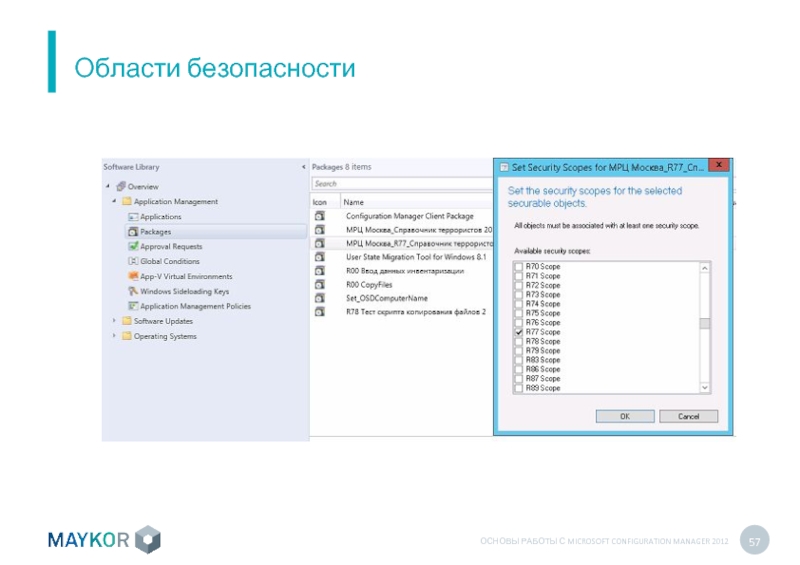
Task: Click package icon for МРЦ Москва_R77 row
Action: 320,243
